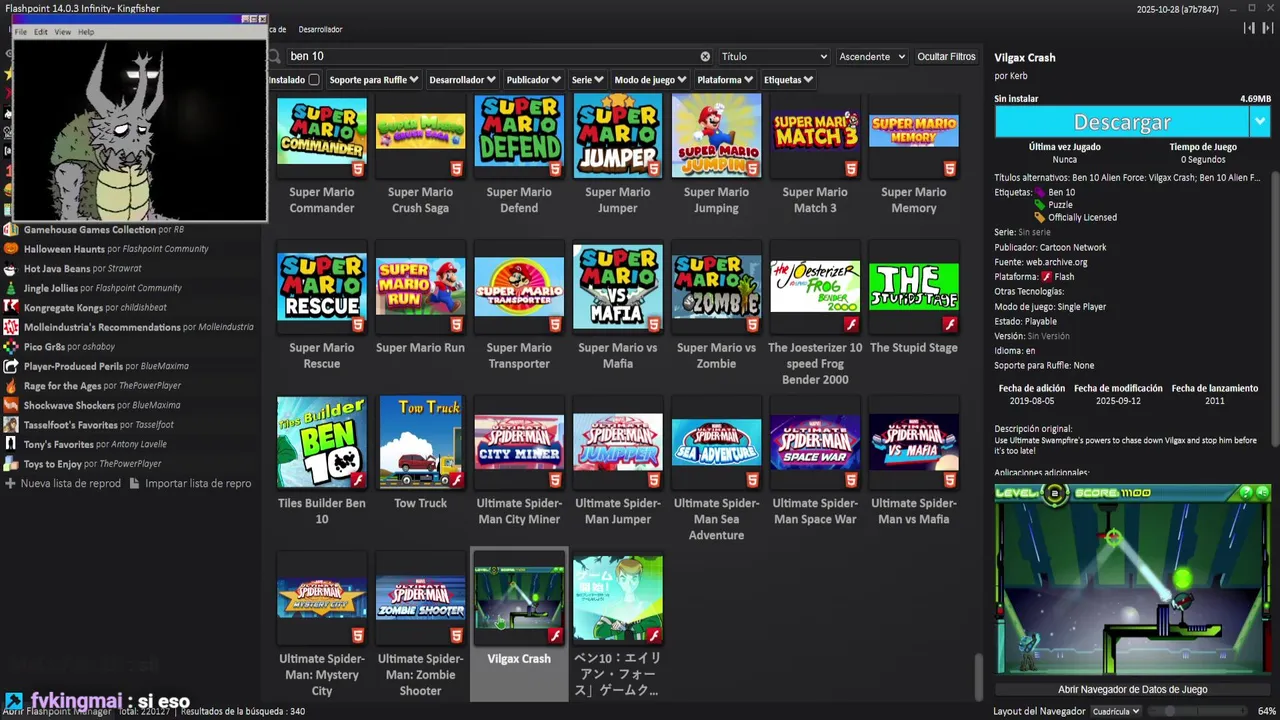Viewport: 1280px width, 720px height.
Task: Click Ocultar Filtros button
Action: pyautogui.click(x=946, y=57)
